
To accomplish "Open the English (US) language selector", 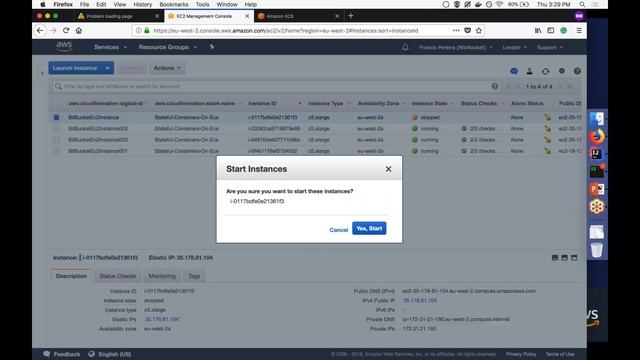I will (x=110, y=354).
